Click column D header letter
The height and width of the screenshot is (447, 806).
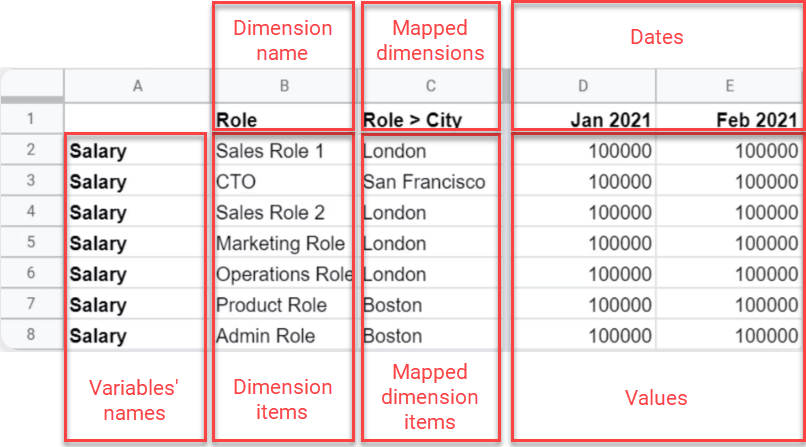coord(583,86)
